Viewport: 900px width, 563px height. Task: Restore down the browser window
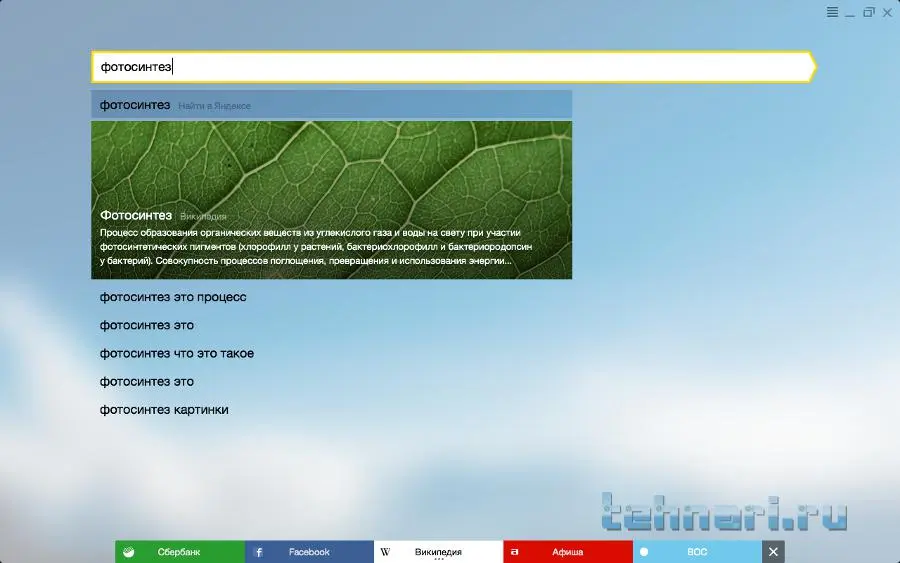coord(868,12)
